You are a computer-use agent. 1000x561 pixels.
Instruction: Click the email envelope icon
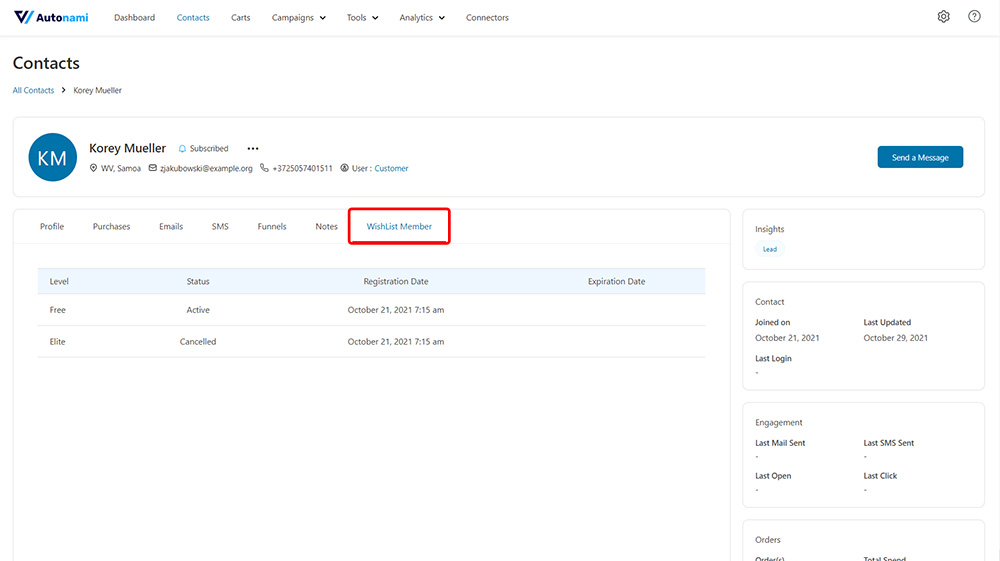pos(152,168)
